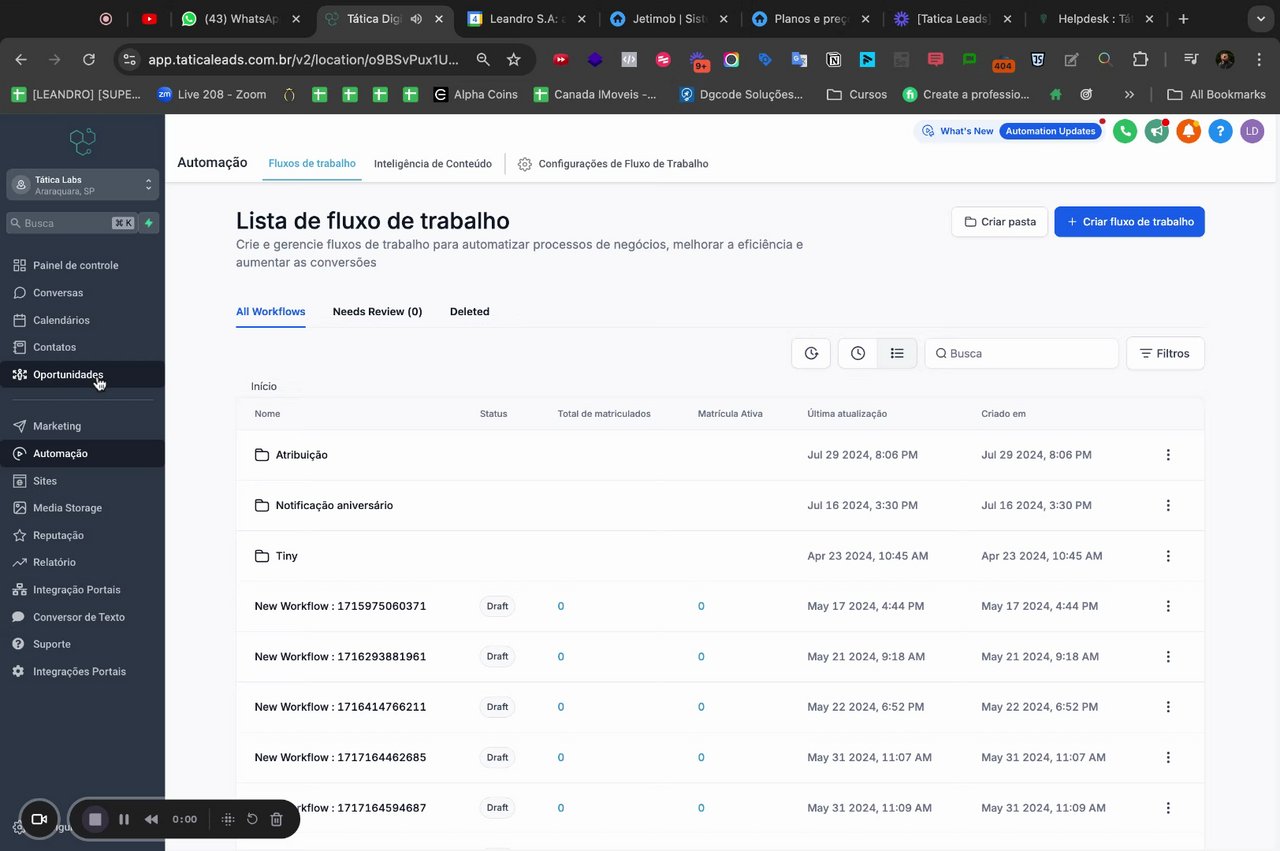Image resolution: width=1280 pixels, height=851 pixels.
Task: Click the workflow list Busca search field
Action: pos(1021,353)
